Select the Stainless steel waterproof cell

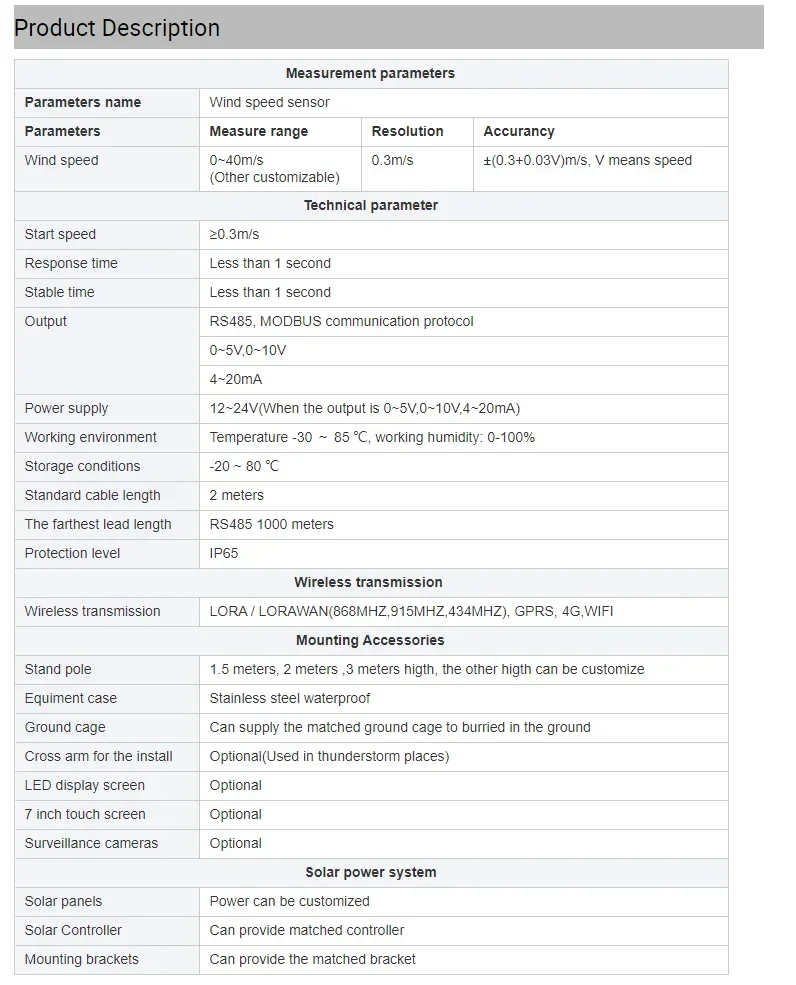(464, 699)
